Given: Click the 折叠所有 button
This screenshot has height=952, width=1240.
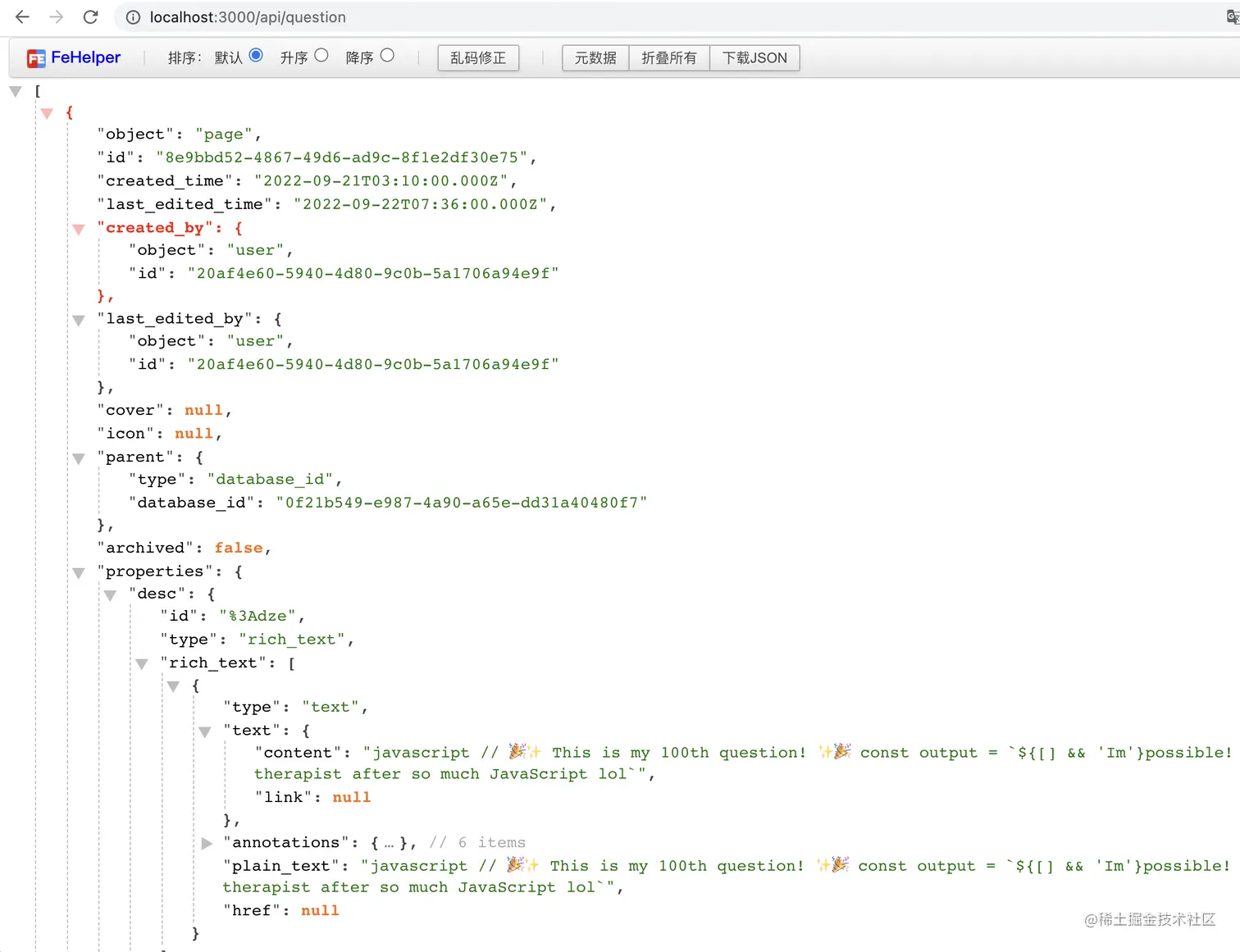Looking at the screenshot, I should point(669,58).
